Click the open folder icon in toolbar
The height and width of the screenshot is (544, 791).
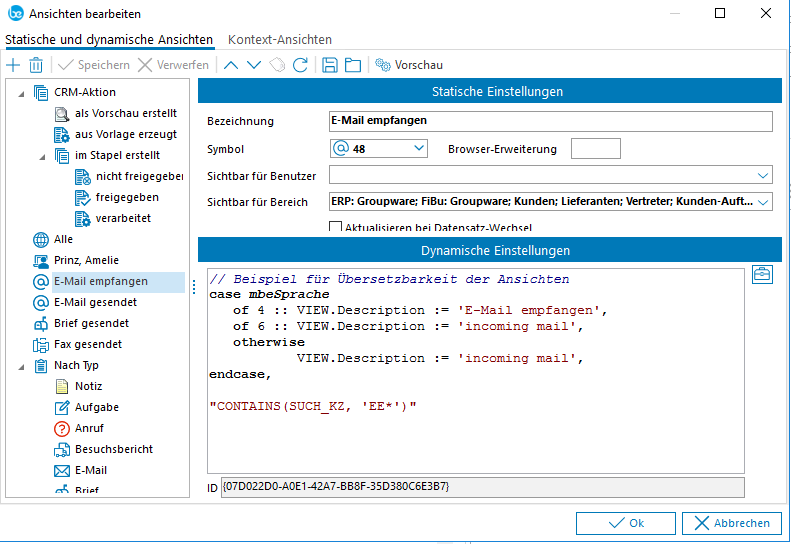coord(352,65)
